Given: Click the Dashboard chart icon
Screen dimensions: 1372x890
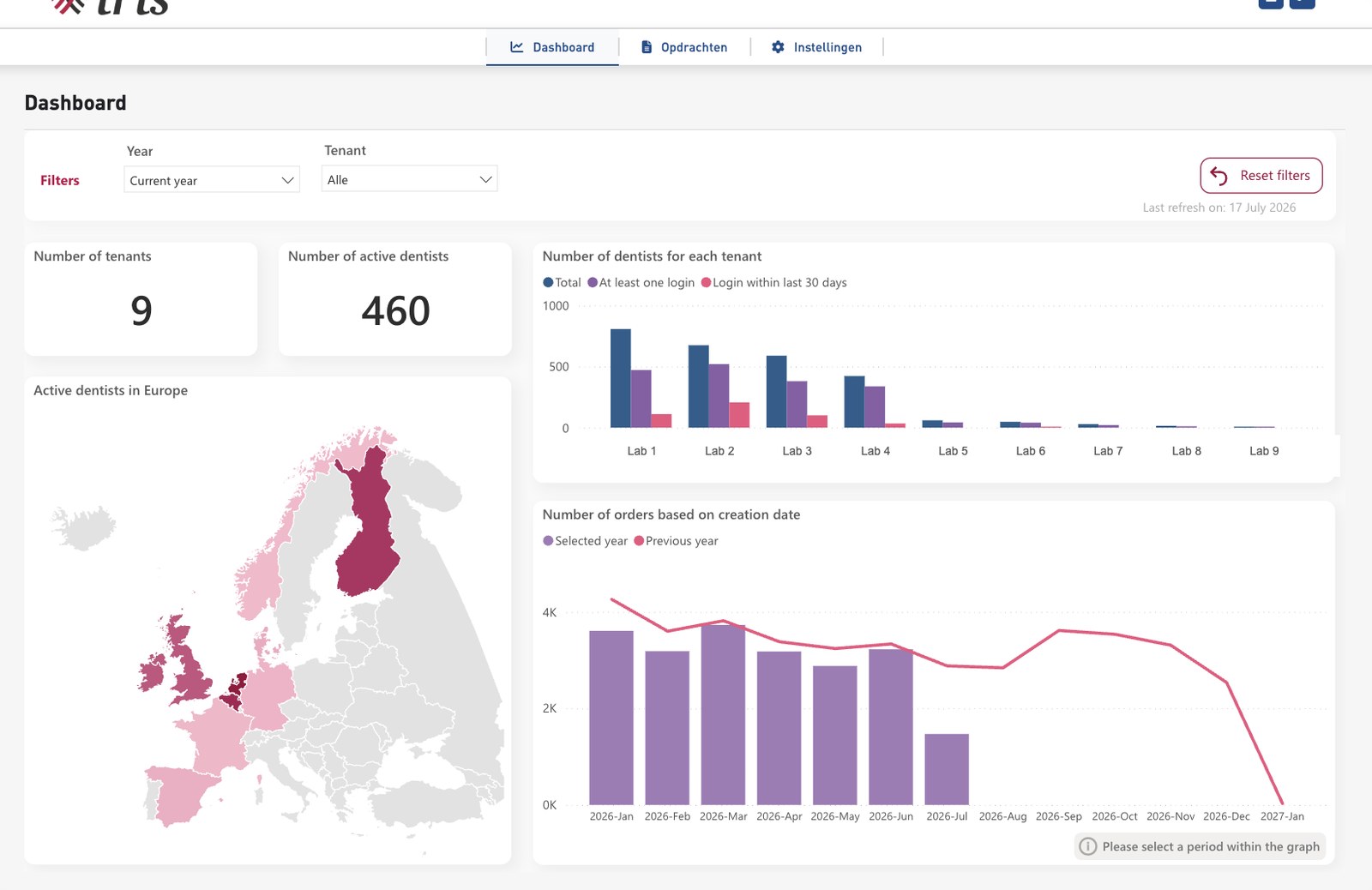Looking at the screenshot, I should pos(517,47).
